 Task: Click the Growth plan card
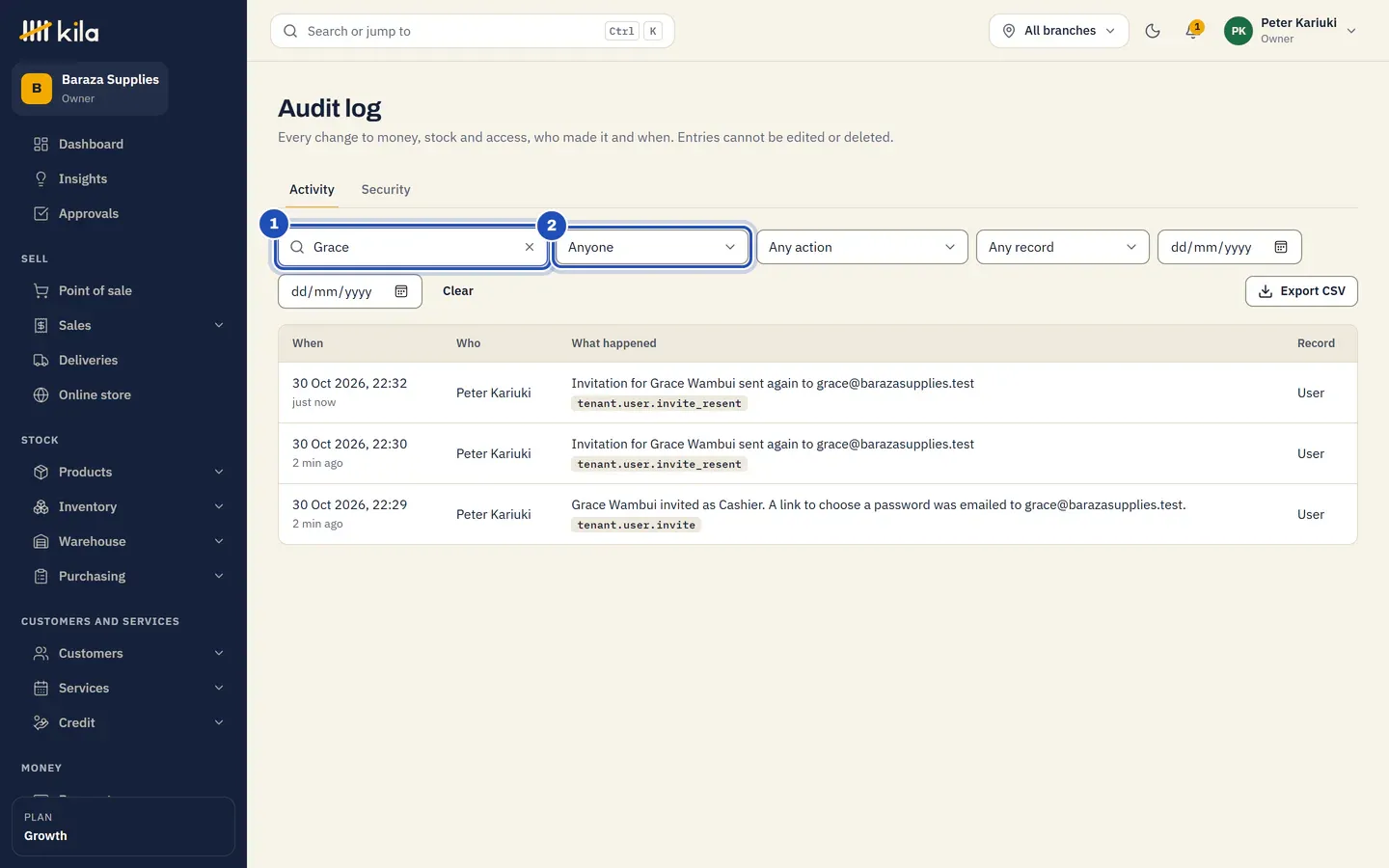[123, 827]
